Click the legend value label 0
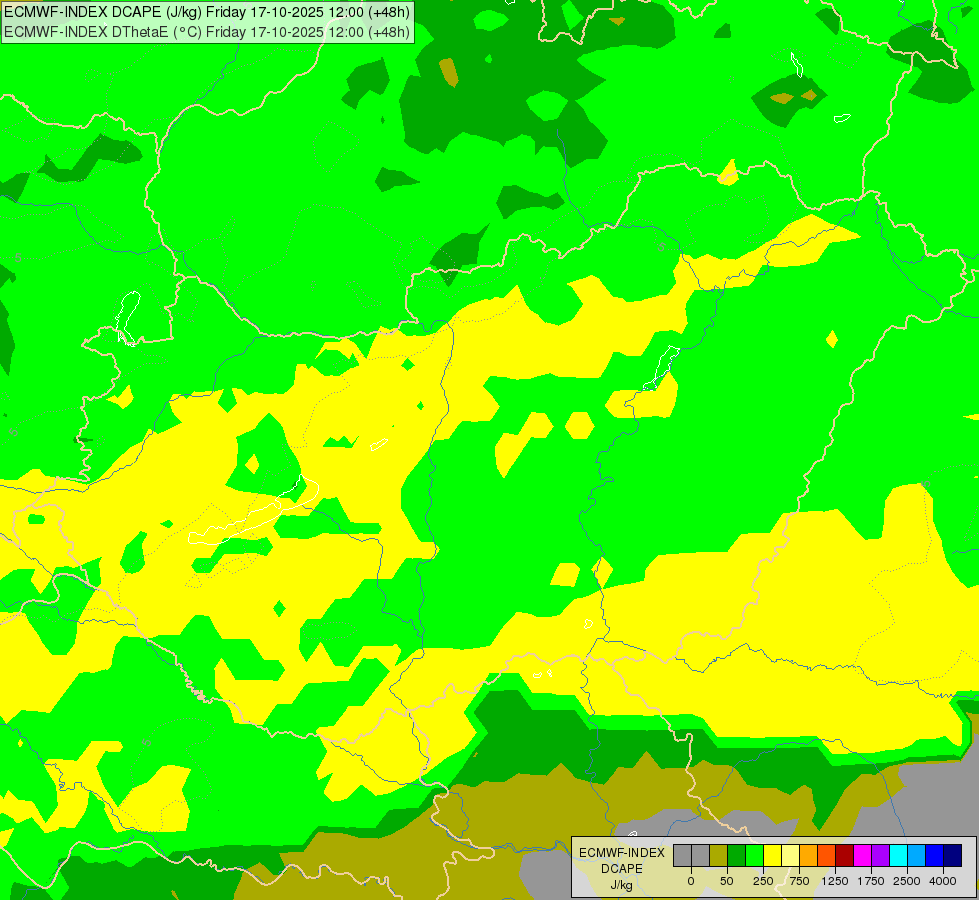979x900 pixels. 691,881
